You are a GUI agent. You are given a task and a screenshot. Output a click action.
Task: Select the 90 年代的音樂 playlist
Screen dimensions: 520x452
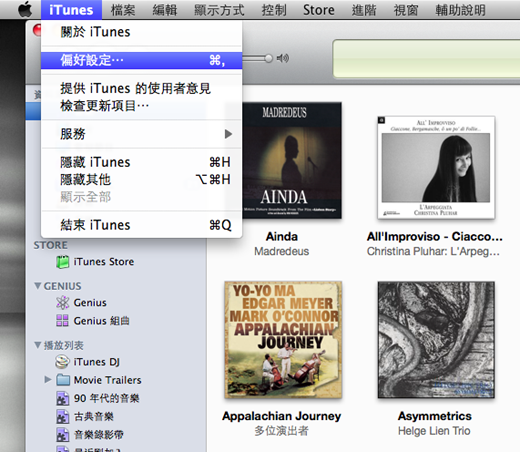pos(106,398)
